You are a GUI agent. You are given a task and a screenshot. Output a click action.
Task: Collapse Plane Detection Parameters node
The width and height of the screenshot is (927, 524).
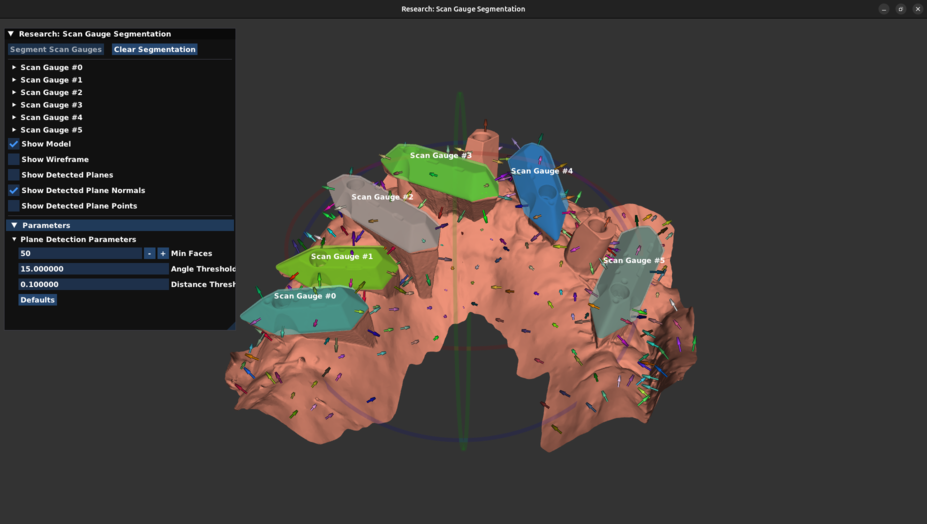14,240
